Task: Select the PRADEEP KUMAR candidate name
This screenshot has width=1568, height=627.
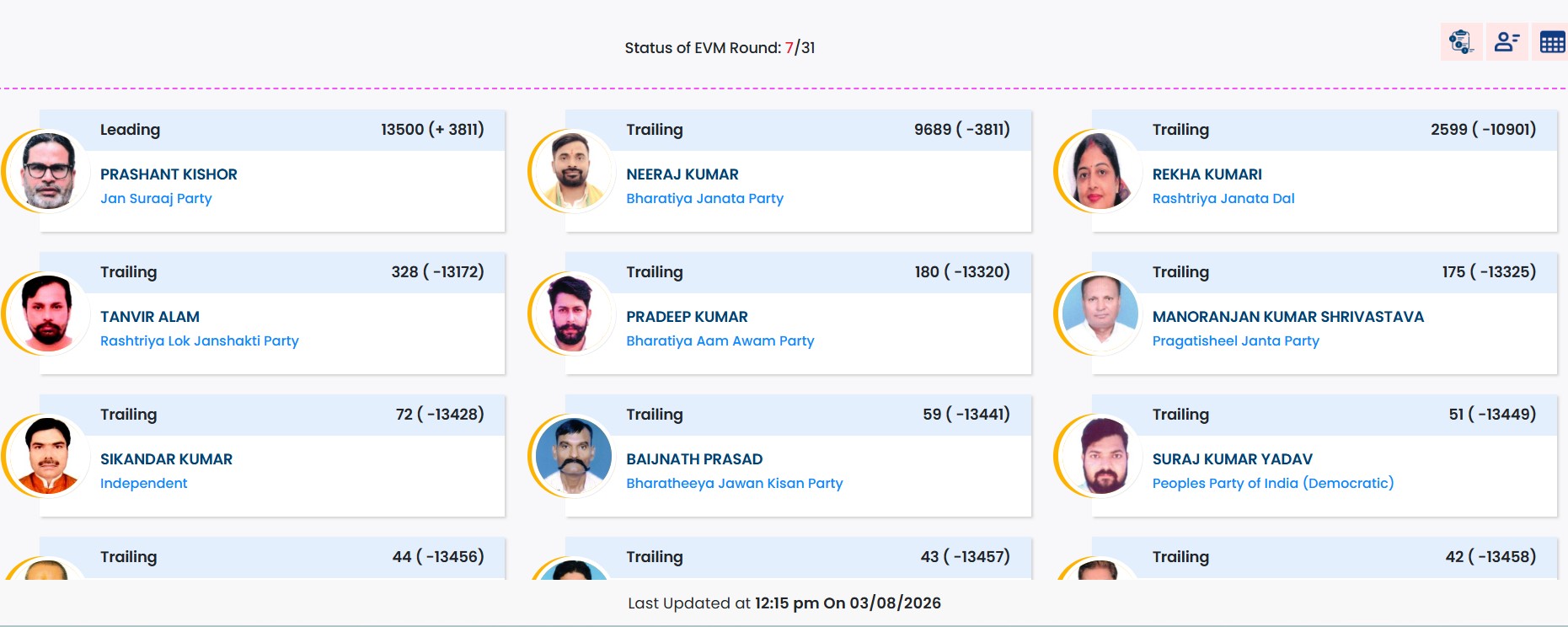Action: pyautogui.click(x=687, y=317)
